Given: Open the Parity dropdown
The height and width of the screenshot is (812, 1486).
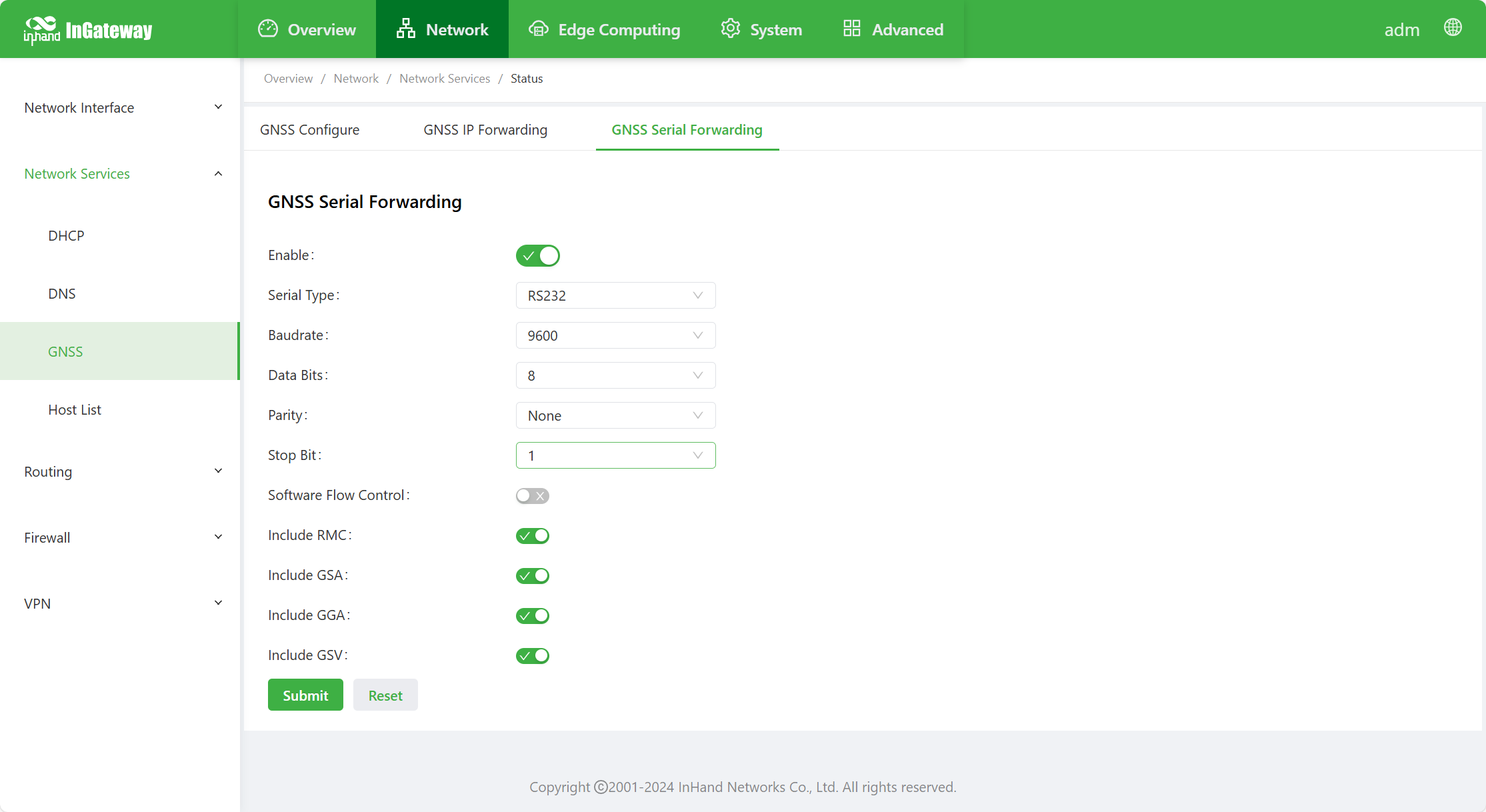Looking at the screenshot, I should (x=615, y=415).
